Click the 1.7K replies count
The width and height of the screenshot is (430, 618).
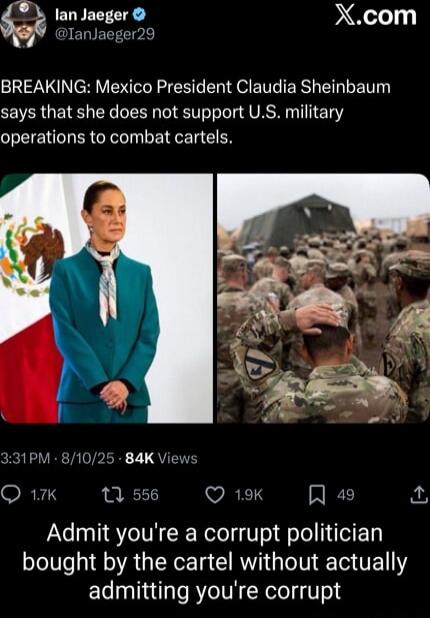43,495
